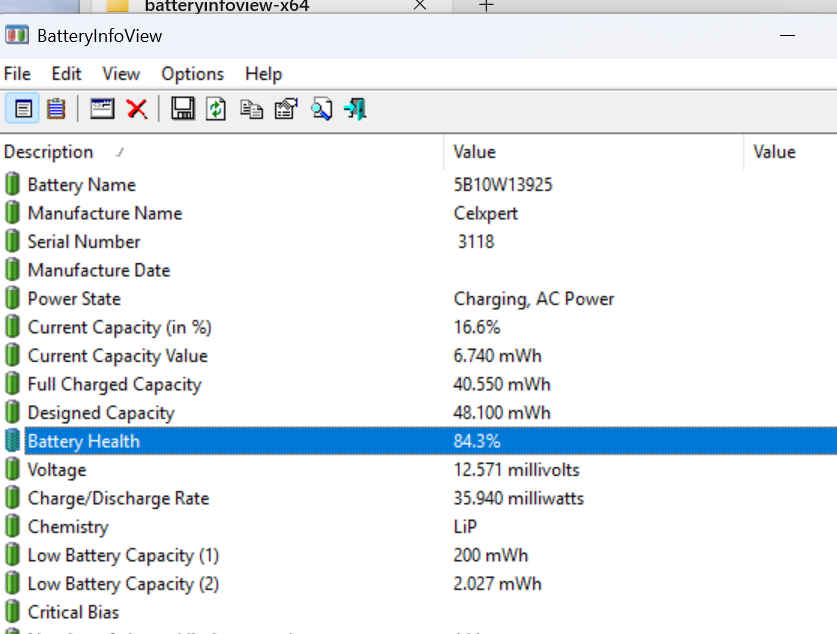Click battery icon beside Chemistry
Image resolution: width=837 pixels, height=634 pixels.
click(12, 526)
